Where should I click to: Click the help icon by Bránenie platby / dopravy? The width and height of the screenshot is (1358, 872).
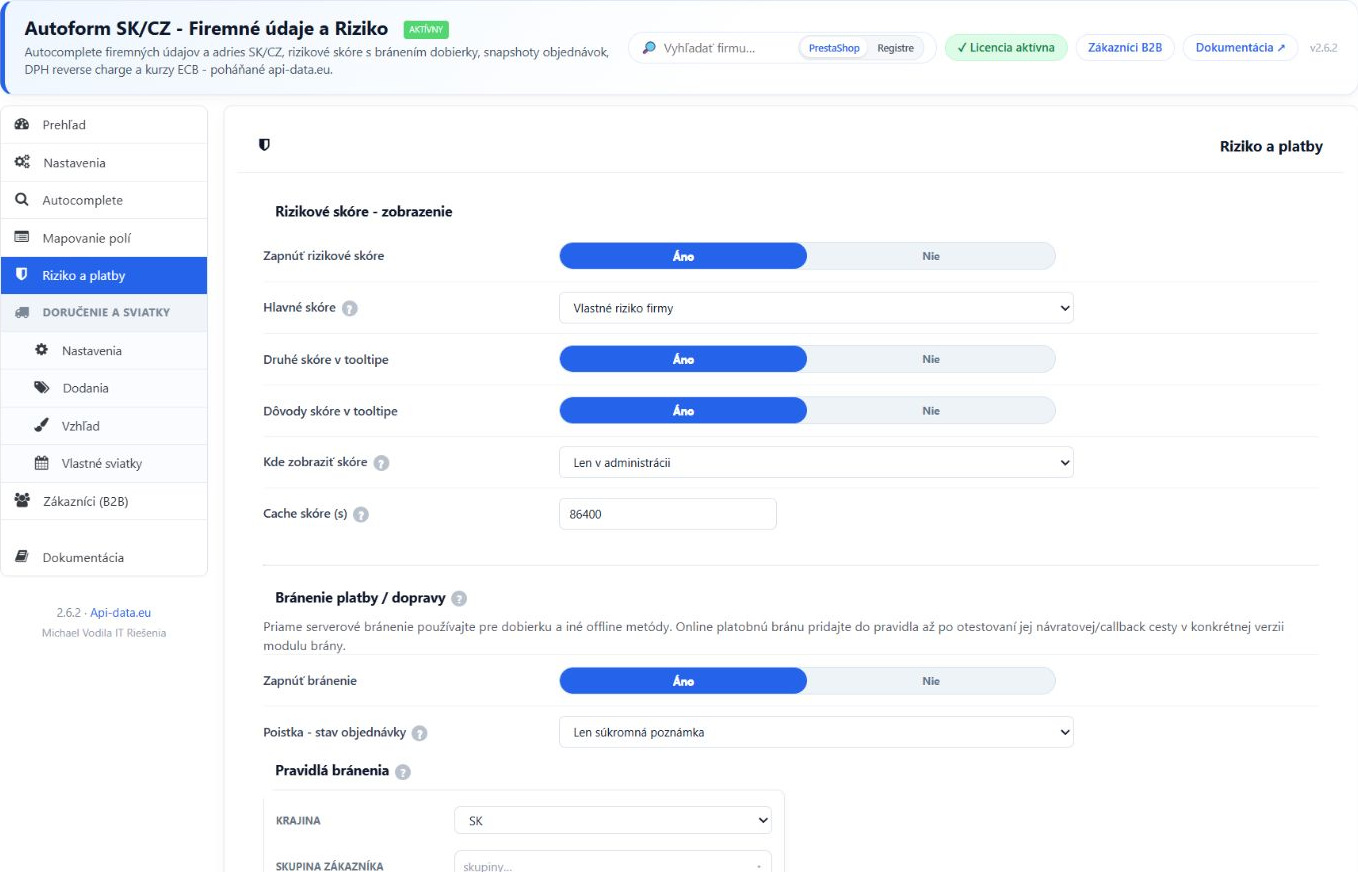459,598
